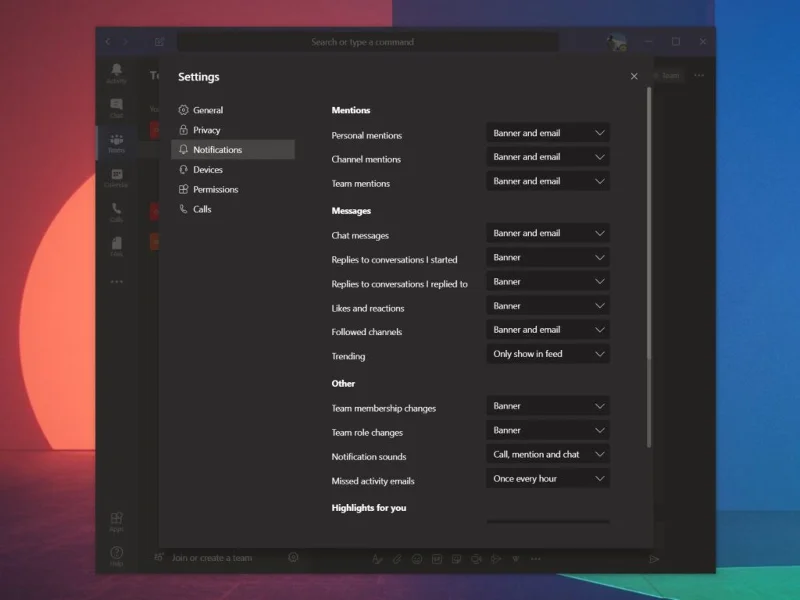This screenshot has height=600, width=800.
Task: Open the Trending notification dropdown
Action: pos(547,353)
